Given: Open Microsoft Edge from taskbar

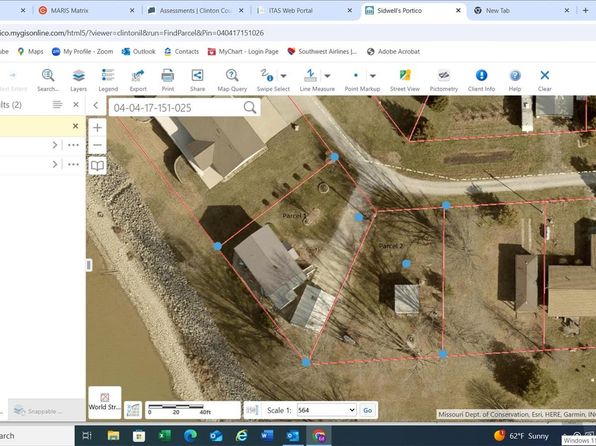Looking at the screenshot, I should pyautogui.click(x=190, y=435).
